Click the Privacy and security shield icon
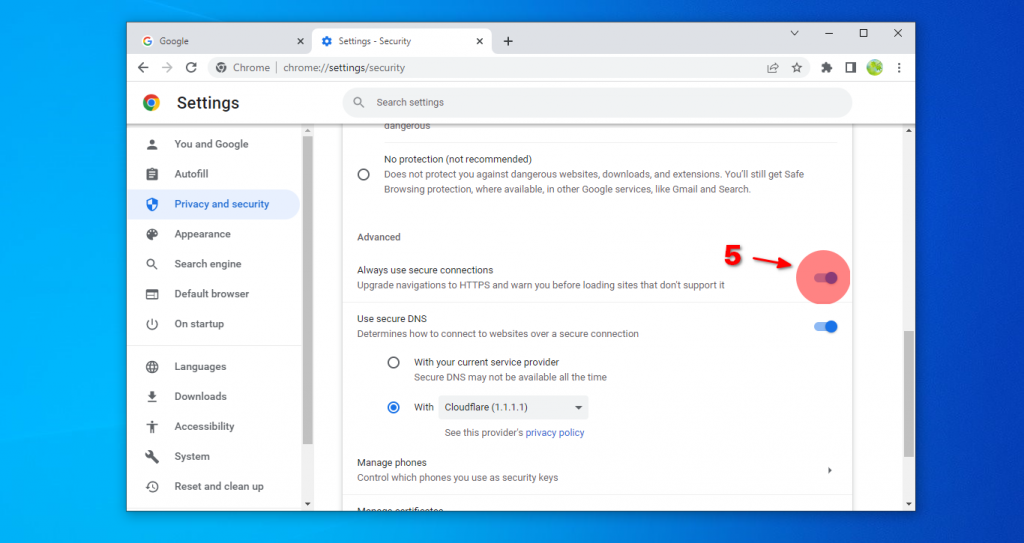Image resolution: width=1024 pixels, height=543 pixels. 152,205
